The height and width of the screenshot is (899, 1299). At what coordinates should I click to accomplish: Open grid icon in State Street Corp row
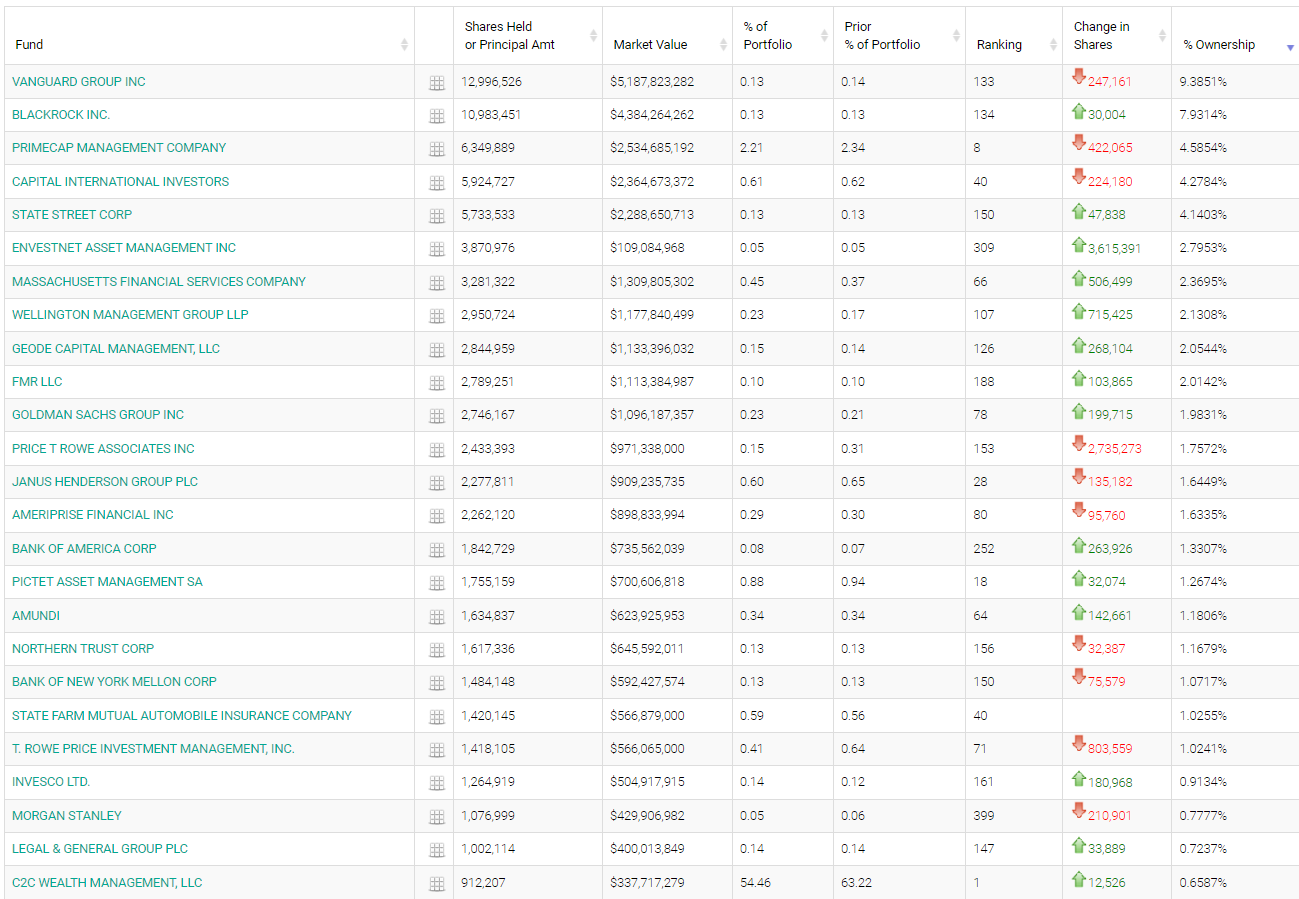pyautogui.click(x=436, y=216)
